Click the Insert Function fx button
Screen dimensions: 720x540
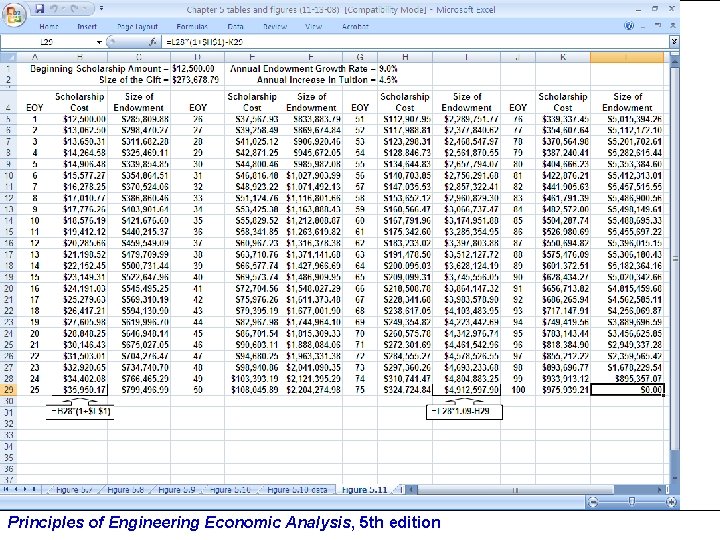[x=152, y=42]
